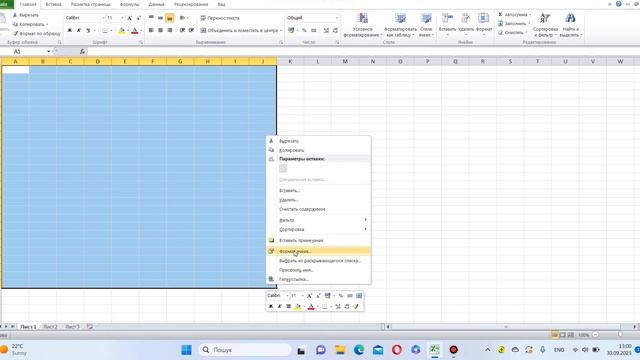Open Windows Start button on taskbar
This screenshot has height=360, width=640.
click(x=187, y=350)
